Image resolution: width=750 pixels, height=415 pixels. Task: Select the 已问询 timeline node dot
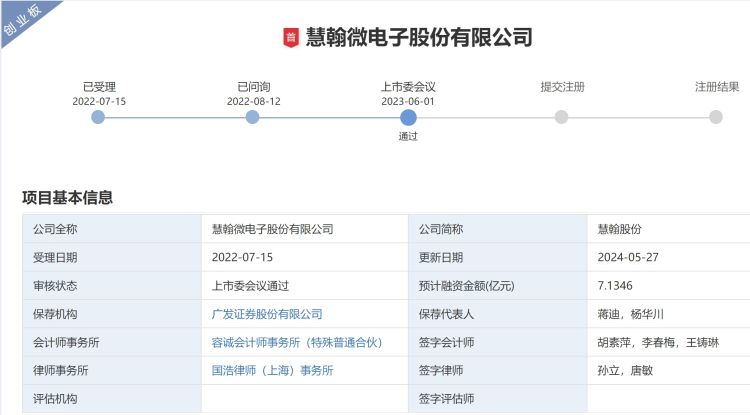pyautogui.click(x=253, y=117)
